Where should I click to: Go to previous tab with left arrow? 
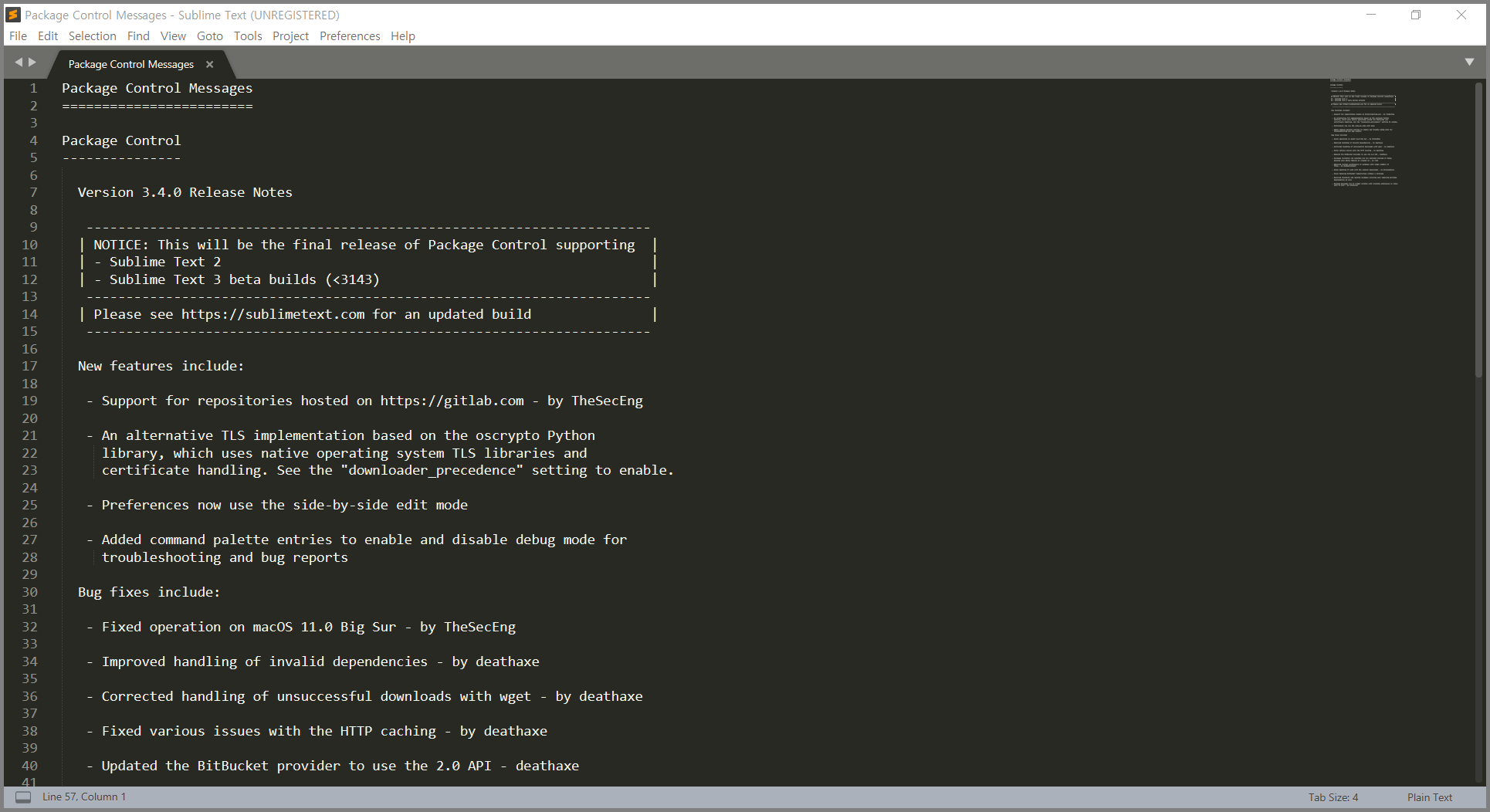coord(19,63)
